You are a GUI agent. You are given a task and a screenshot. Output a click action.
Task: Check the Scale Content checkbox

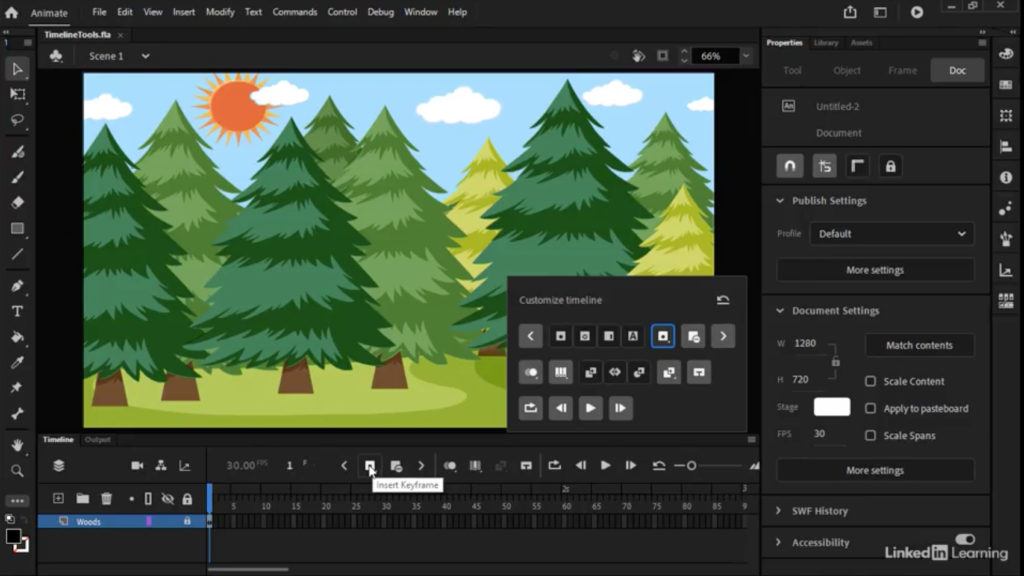coord(871,381)
